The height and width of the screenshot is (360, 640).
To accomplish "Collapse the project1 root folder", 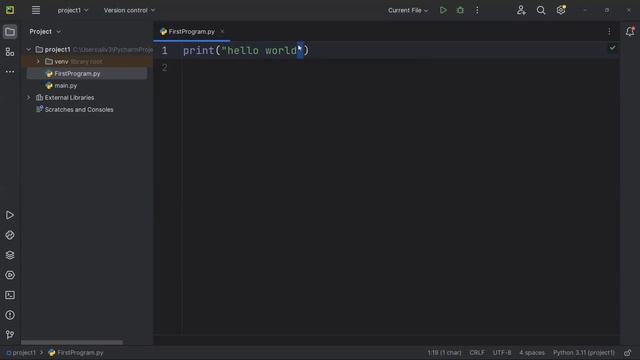I will coord(29,49).
